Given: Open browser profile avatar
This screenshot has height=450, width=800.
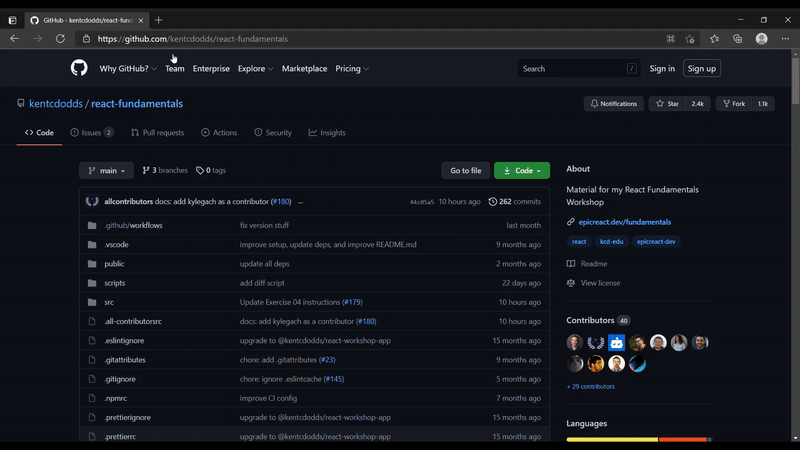Looking at the screenshot, I should tap(762, 39).
